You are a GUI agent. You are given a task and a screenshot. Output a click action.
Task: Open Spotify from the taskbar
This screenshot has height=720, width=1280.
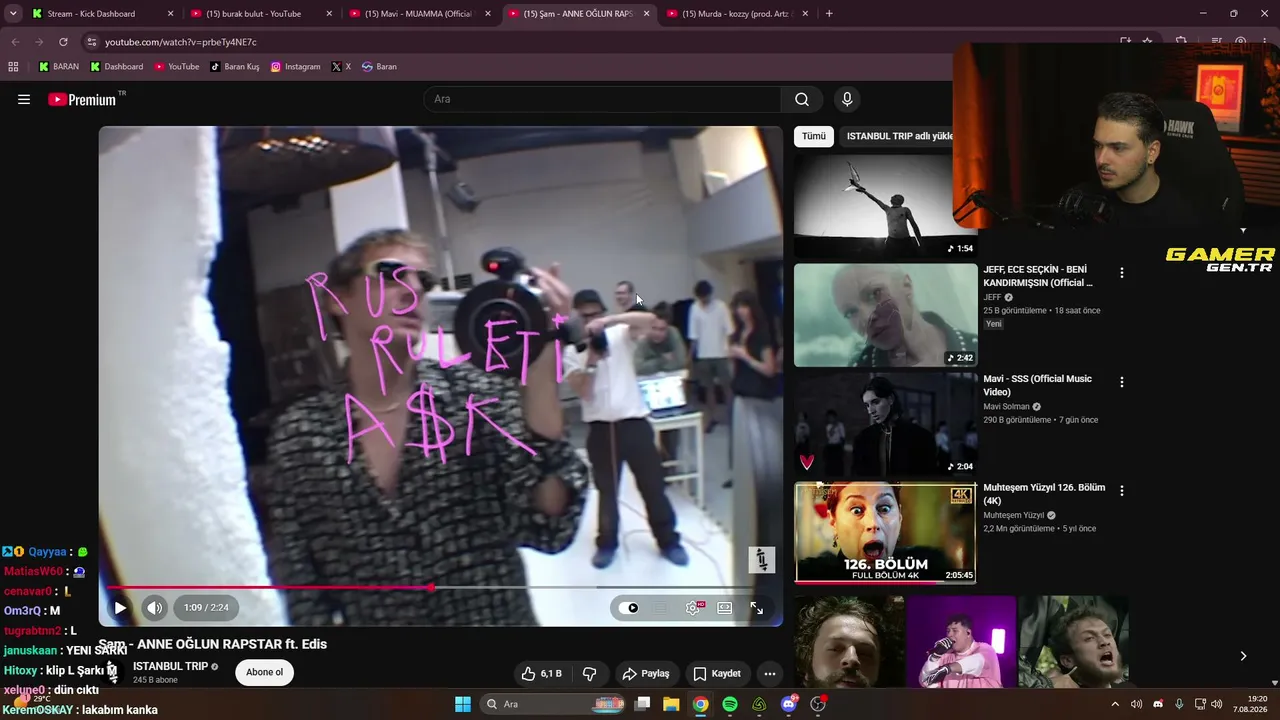tap(730, 704)
